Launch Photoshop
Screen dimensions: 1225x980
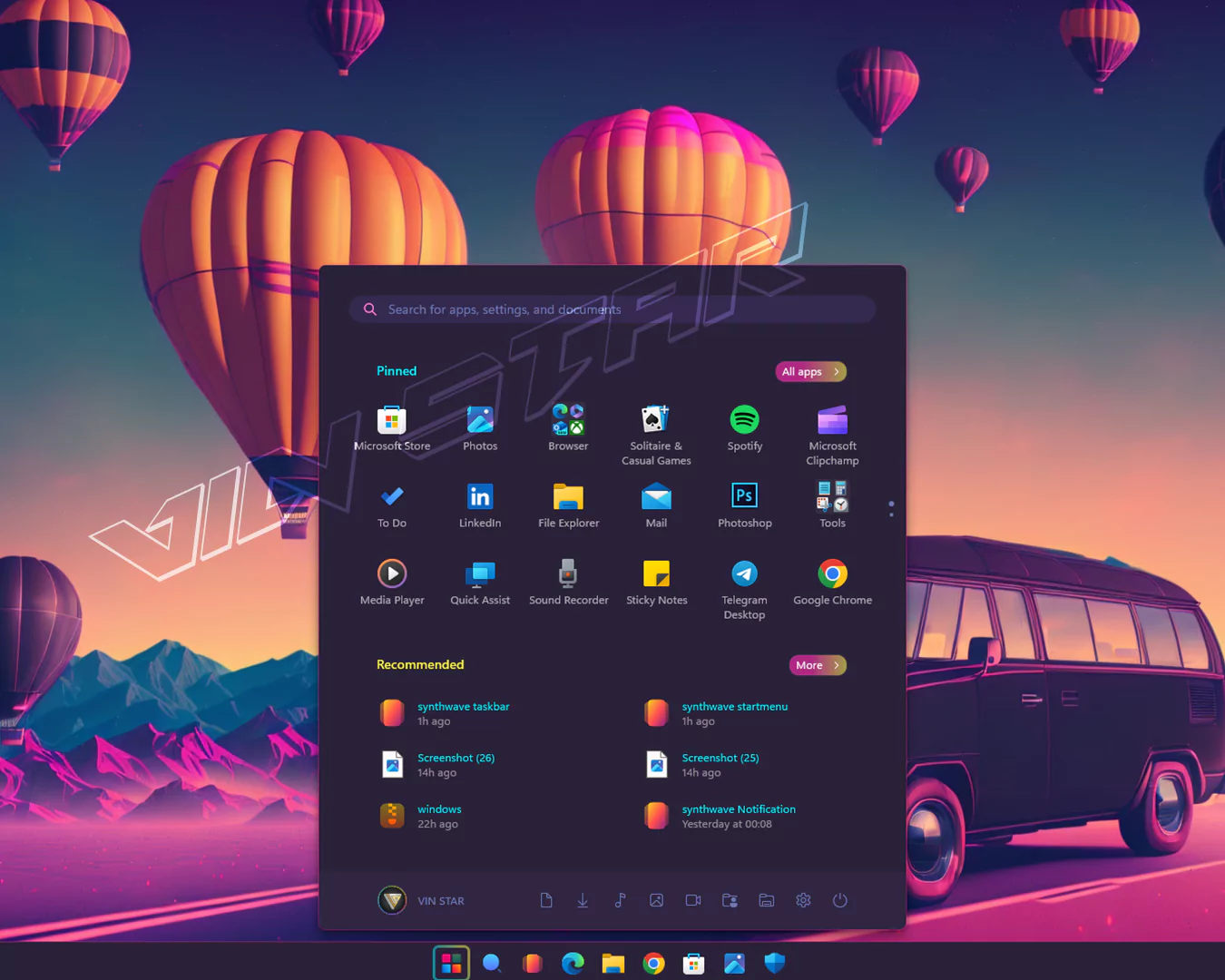[744, 505]
